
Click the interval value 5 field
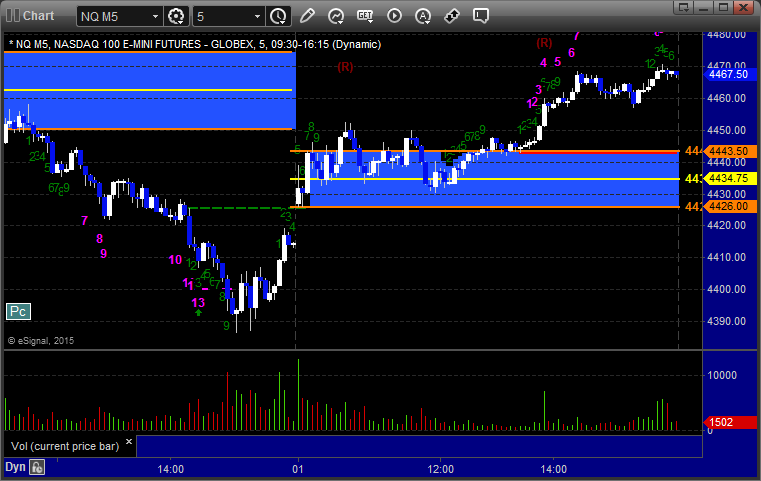[x=223, y=17]
